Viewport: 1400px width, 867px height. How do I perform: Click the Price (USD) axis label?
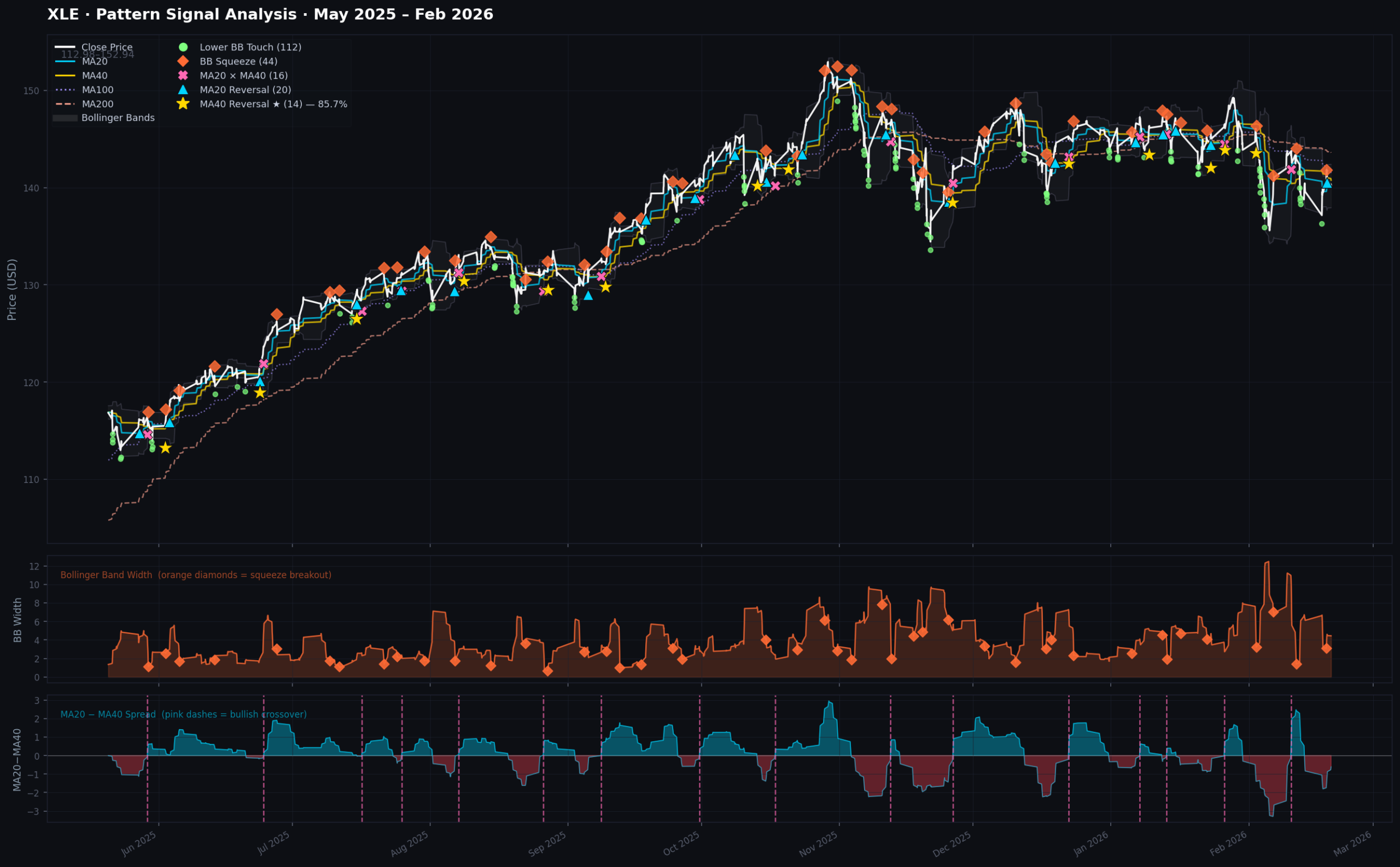click(12, 289)
